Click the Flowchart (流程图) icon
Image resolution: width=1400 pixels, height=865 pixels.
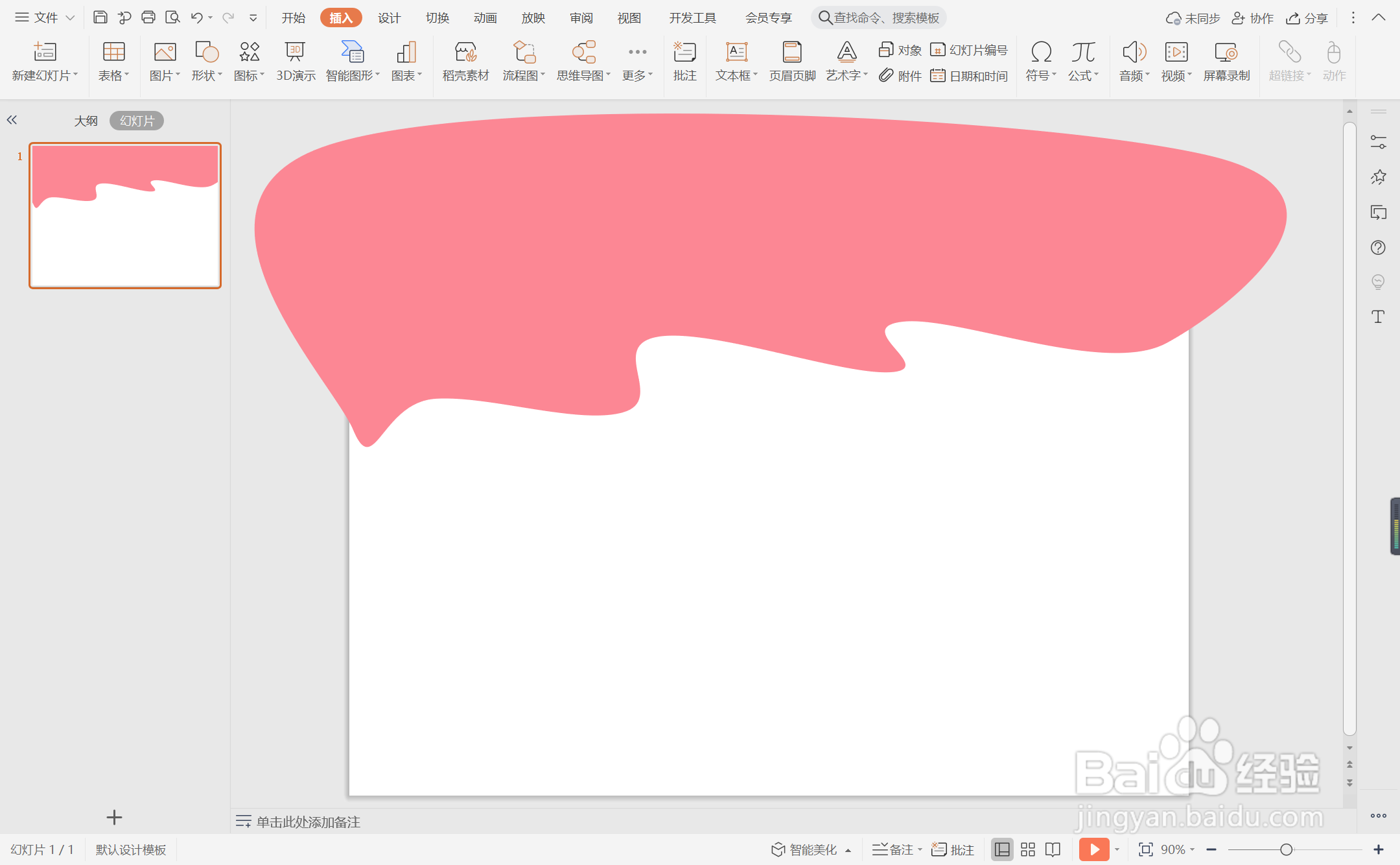tap(524, 52)
